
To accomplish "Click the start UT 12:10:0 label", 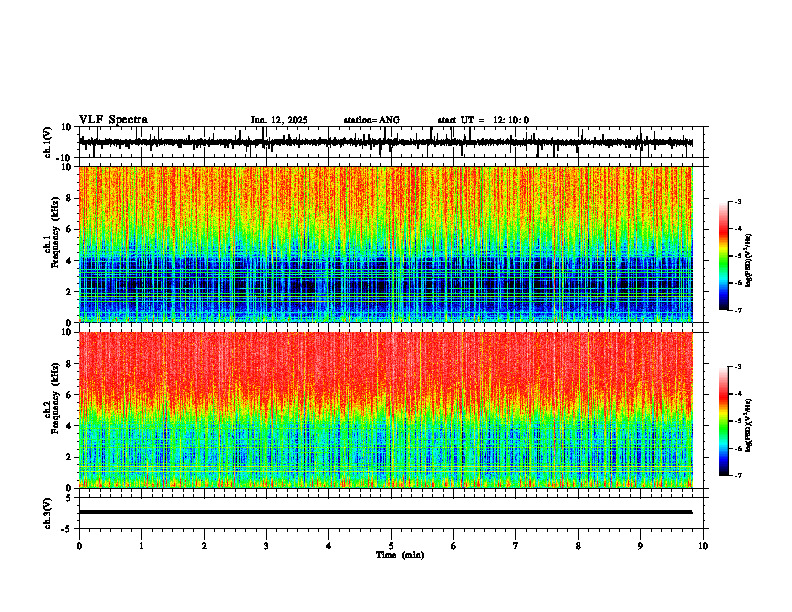I will 483,120.
